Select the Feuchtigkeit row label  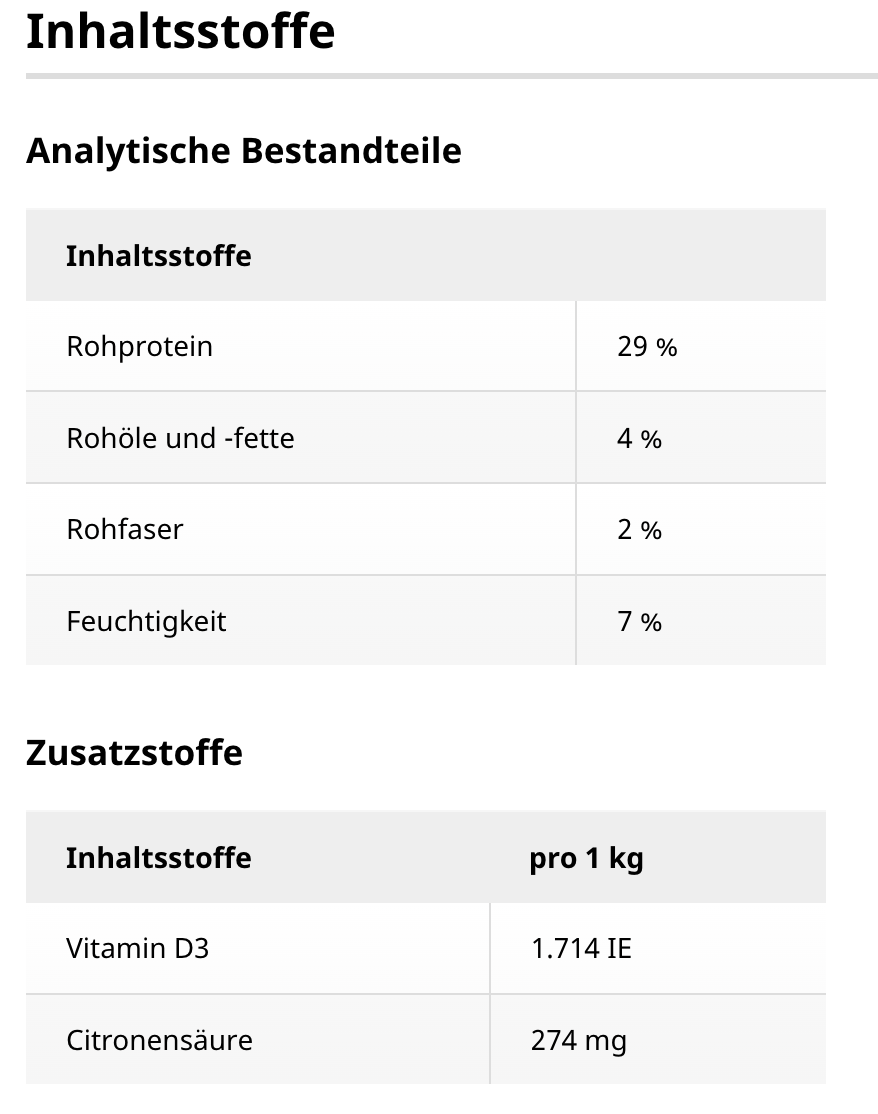[146, 621]
